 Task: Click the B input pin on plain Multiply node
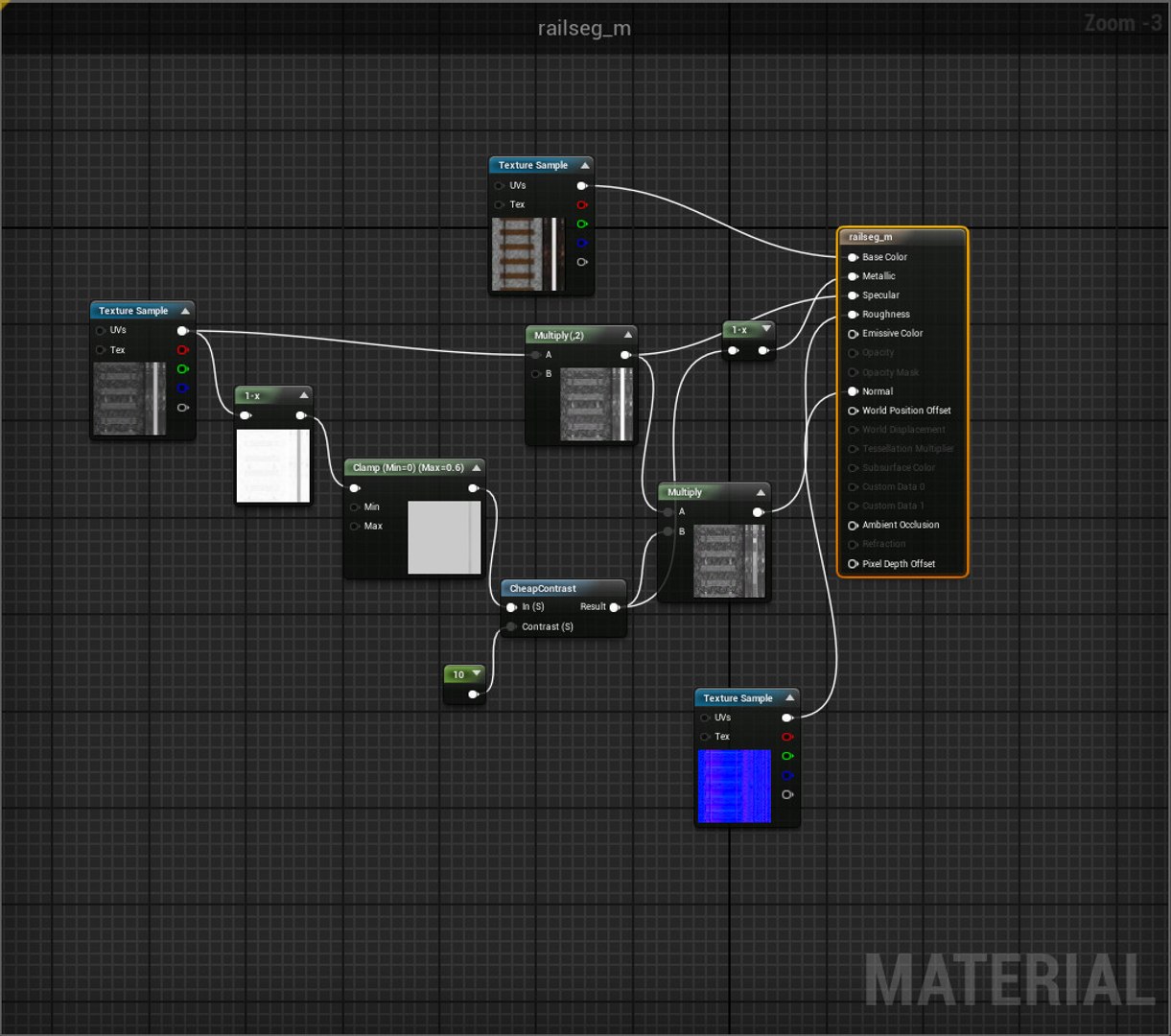(x=668, y=531)
